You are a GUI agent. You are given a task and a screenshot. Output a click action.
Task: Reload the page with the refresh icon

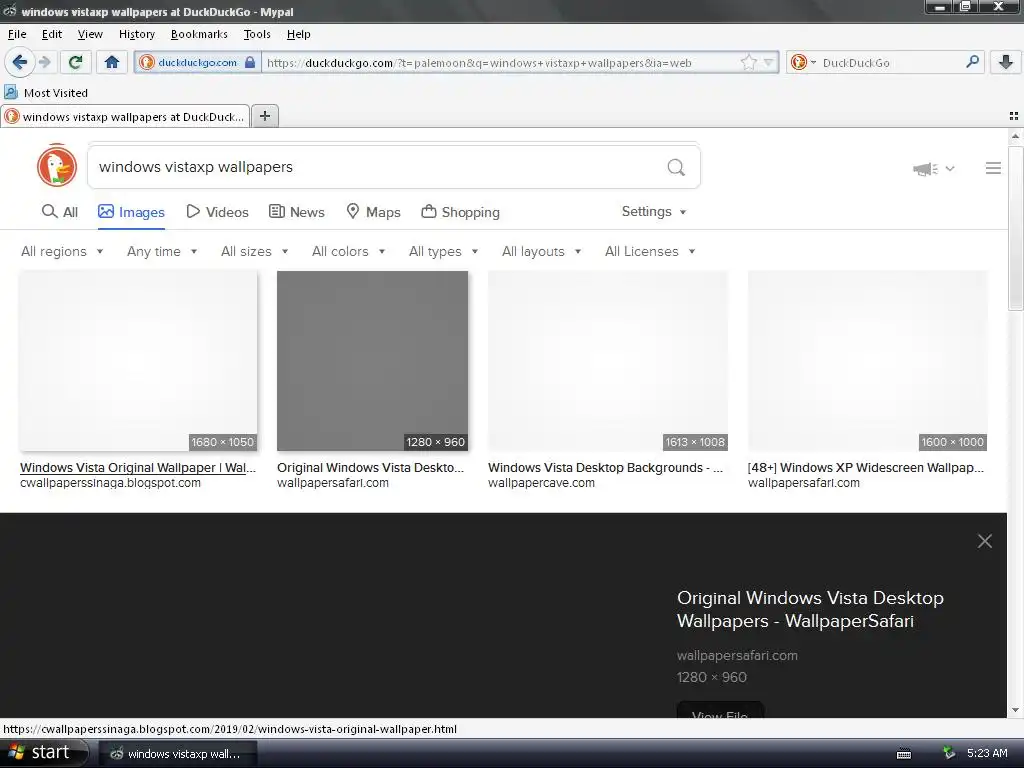pyautogui.click(x=75, y=62)
